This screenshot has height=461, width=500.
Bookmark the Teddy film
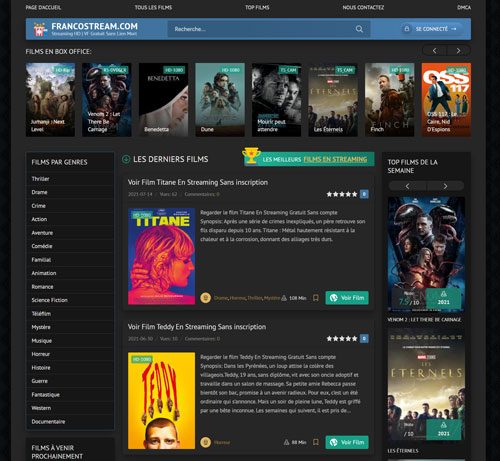pos(315,442)
